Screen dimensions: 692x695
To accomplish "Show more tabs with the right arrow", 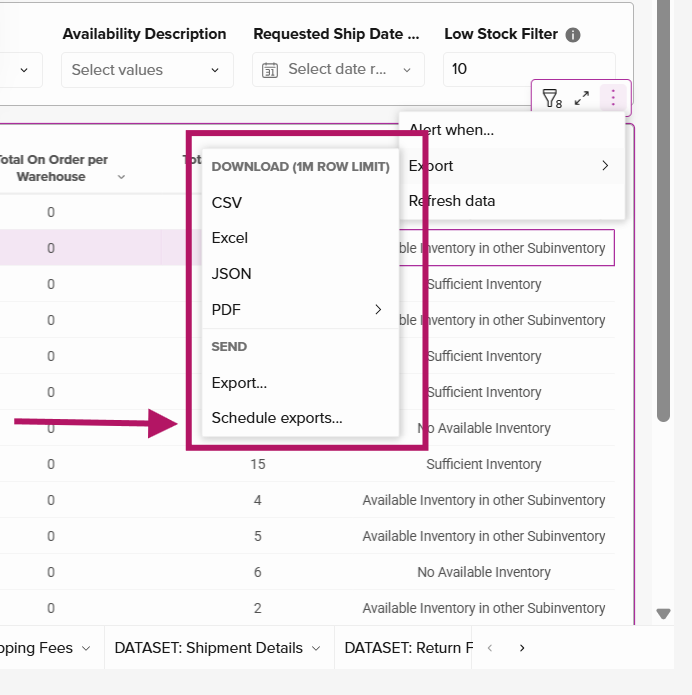I will [x=522, y=648].
